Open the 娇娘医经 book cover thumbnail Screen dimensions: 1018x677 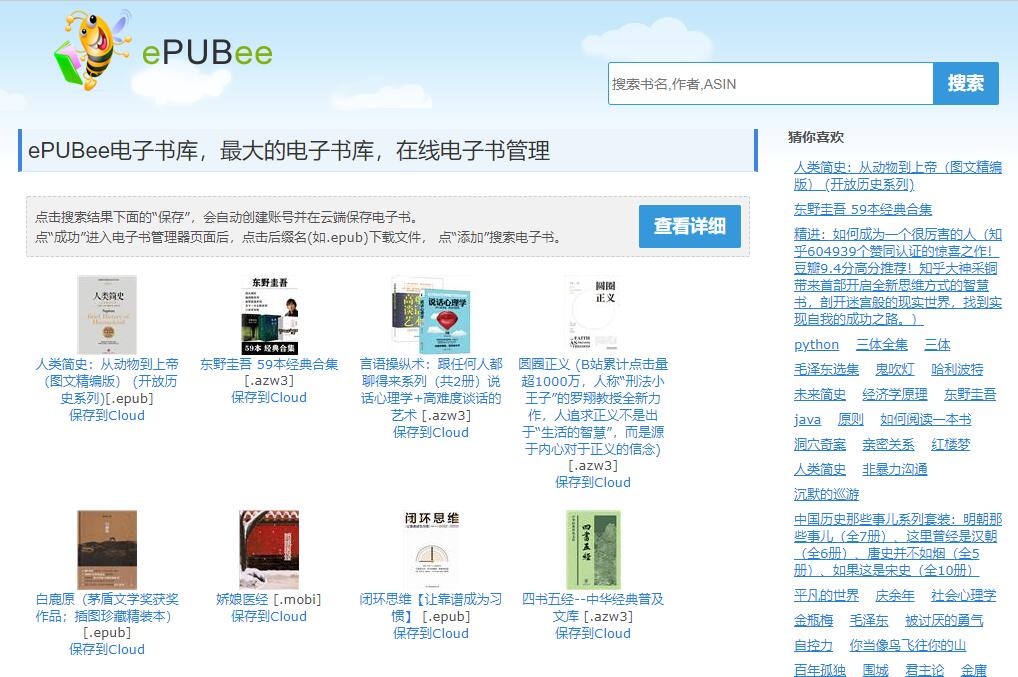click(x=269, y=550)
